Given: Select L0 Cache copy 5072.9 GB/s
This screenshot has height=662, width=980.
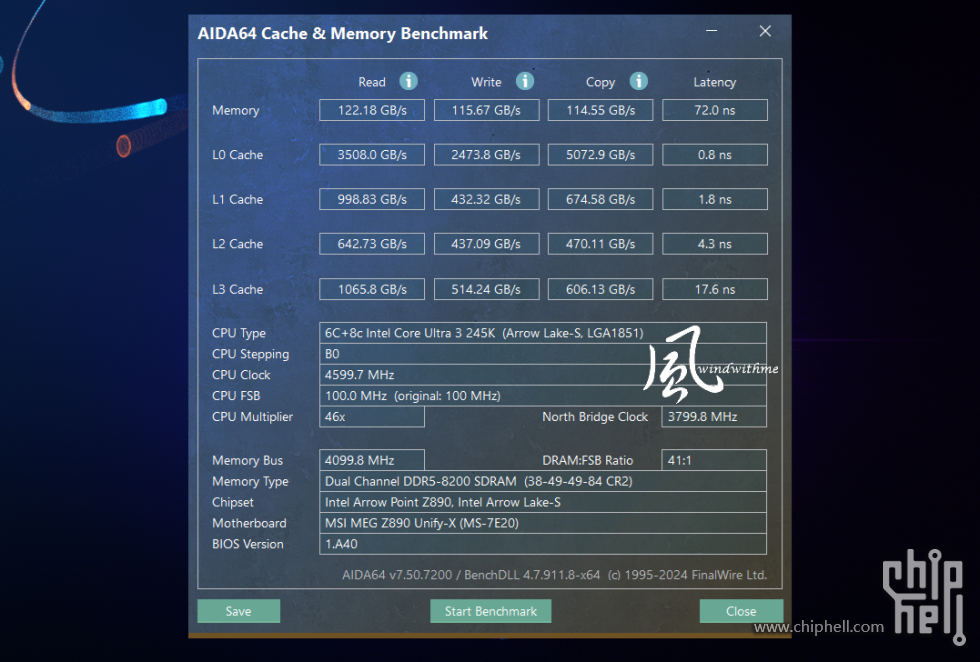Looking at the screenshot, I should tap(601, 155).
